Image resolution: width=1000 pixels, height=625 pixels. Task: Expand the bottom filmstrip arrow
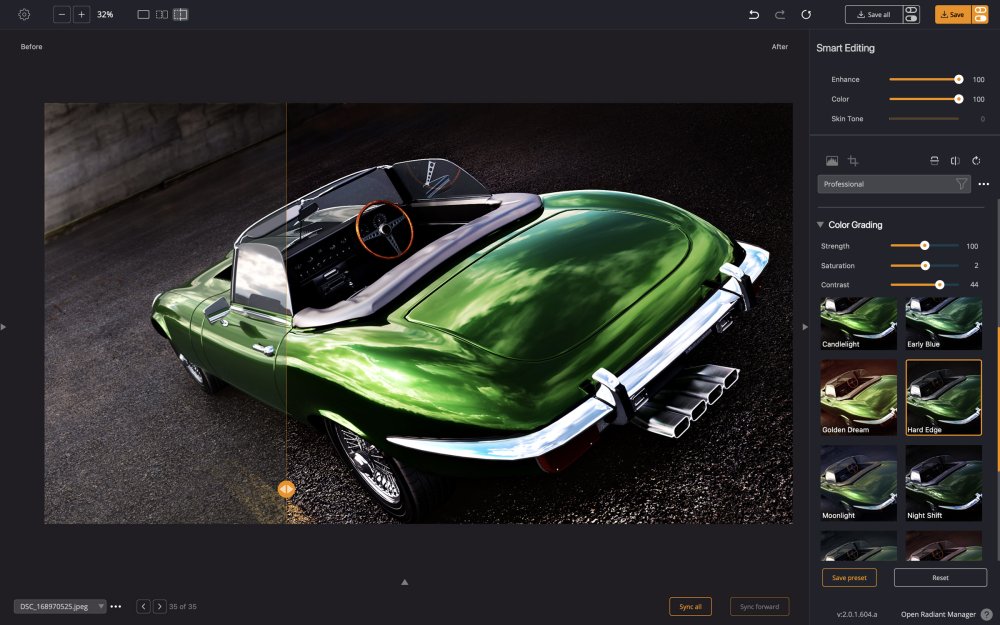404,582
